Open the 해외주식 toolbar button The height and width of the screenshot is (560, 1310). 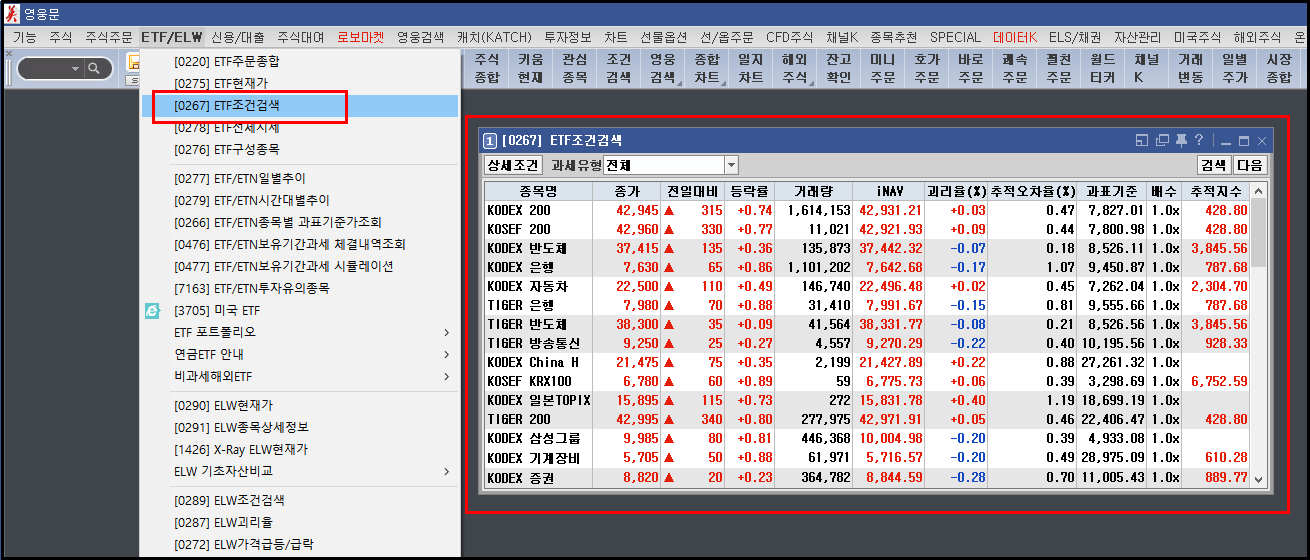795,69
